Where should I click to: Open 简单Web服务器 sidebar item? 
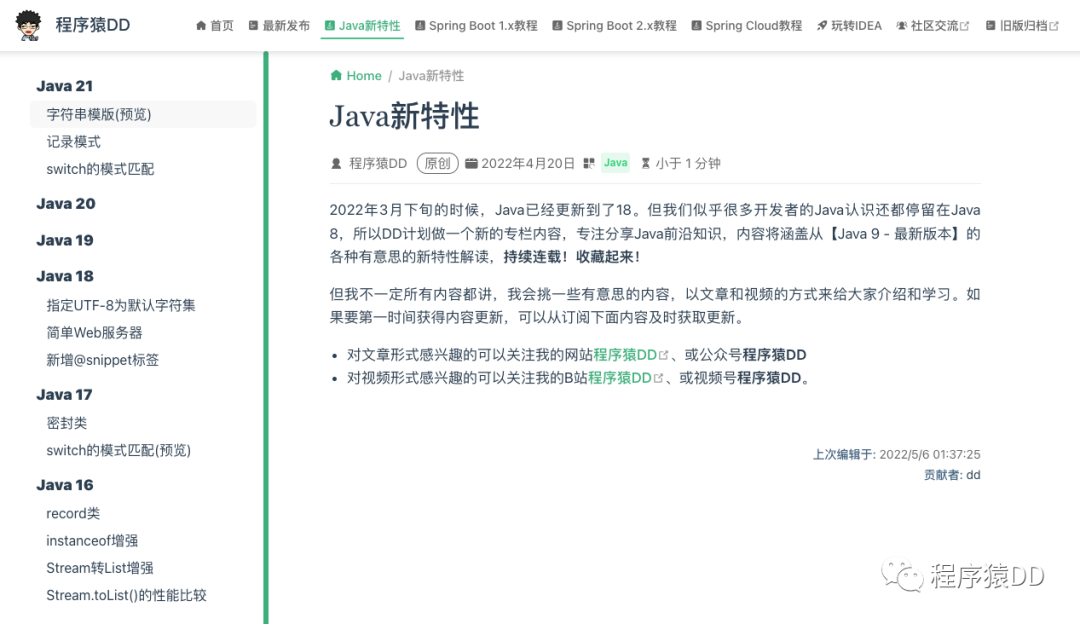tap(94, 333)
